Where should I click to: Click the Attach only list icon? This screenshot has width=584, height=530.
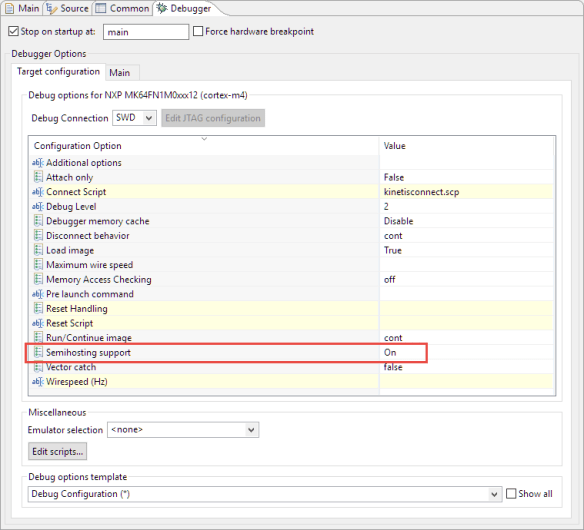pyautogui.click(x=38, y=177)
